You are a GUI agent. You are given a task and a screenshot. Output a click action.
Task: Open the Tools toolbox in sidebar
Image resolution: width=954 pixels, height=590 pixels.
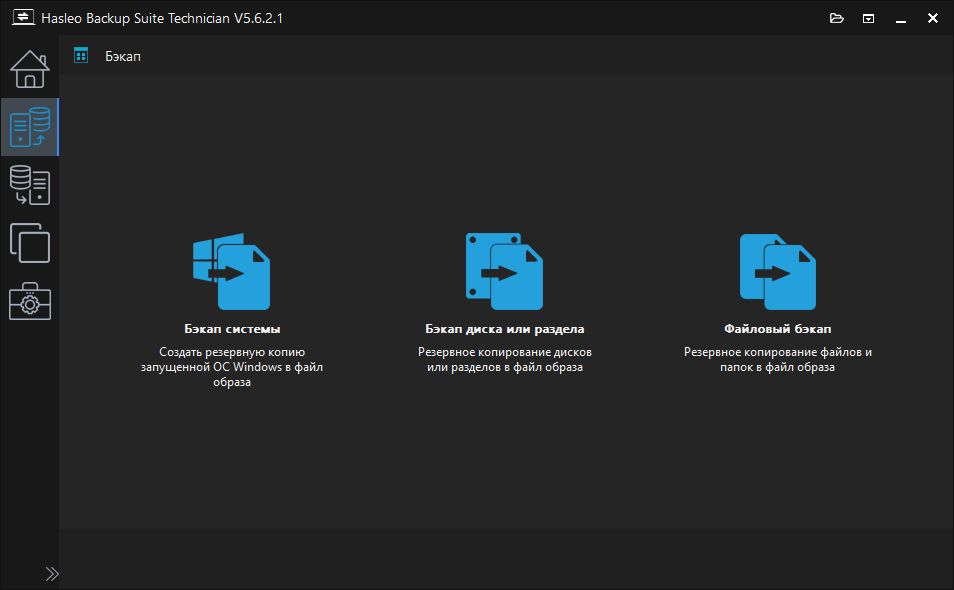(x=29, y=301)
